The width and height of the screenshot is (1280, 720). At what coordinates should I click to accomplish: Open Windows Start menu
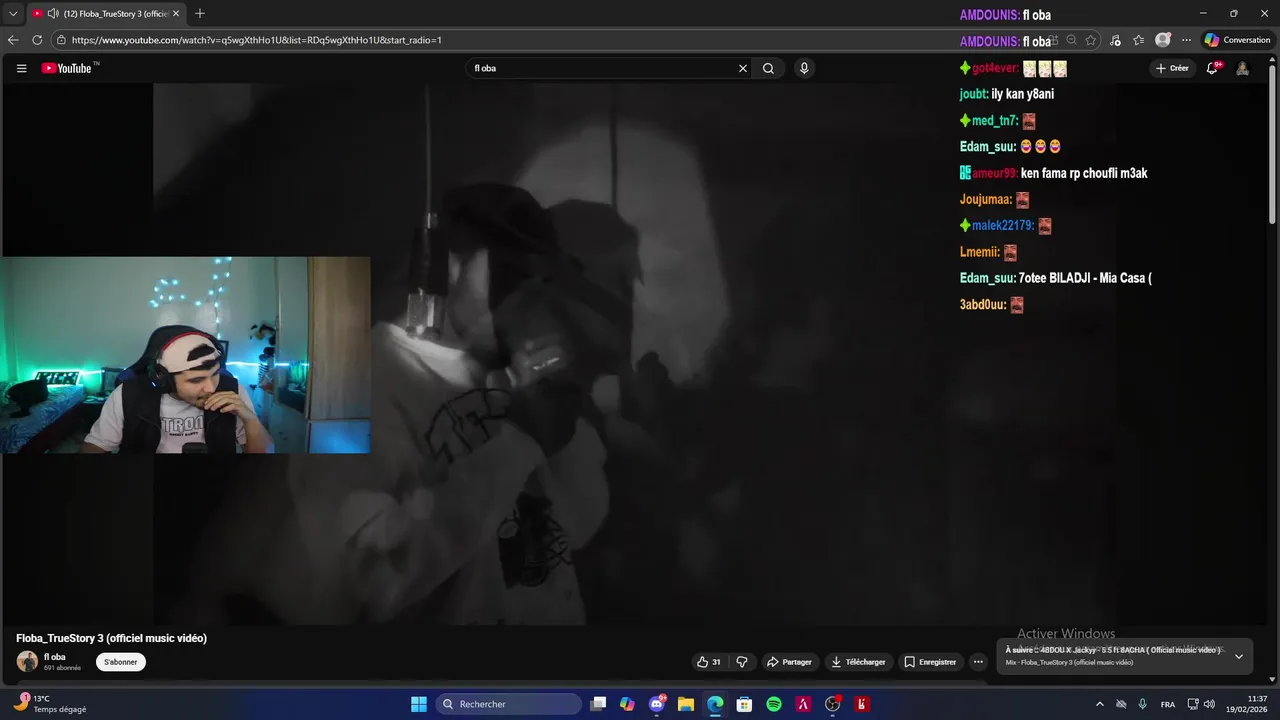pyautogui.click(x=419, y=704)
